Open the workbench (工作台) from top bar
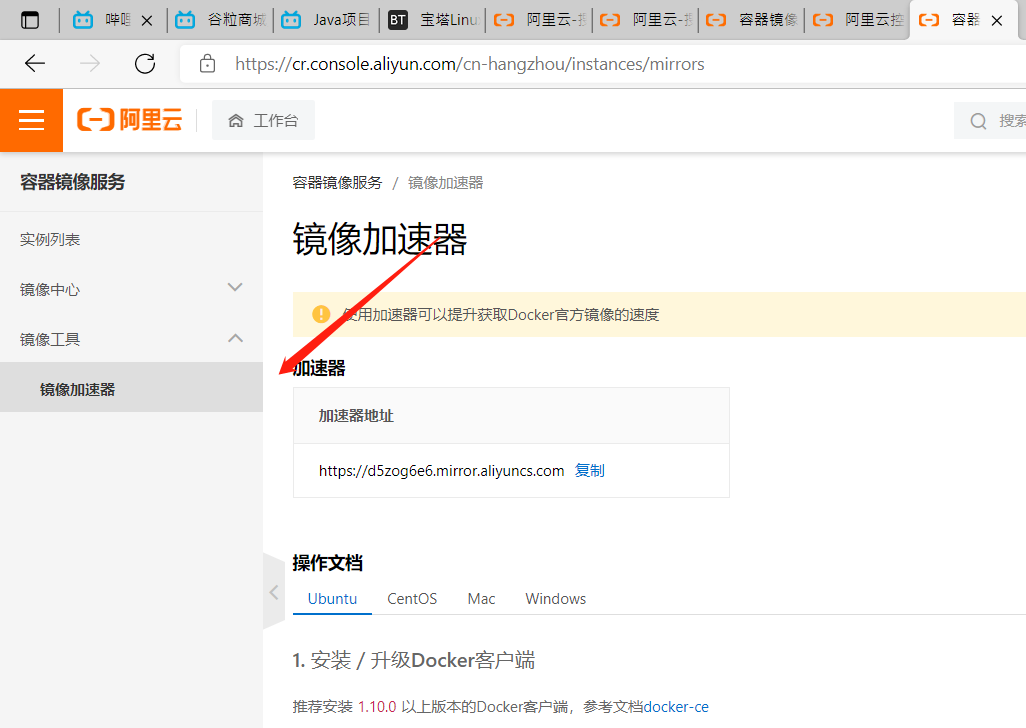This screenshot has height=728, width=1026. 263,119
